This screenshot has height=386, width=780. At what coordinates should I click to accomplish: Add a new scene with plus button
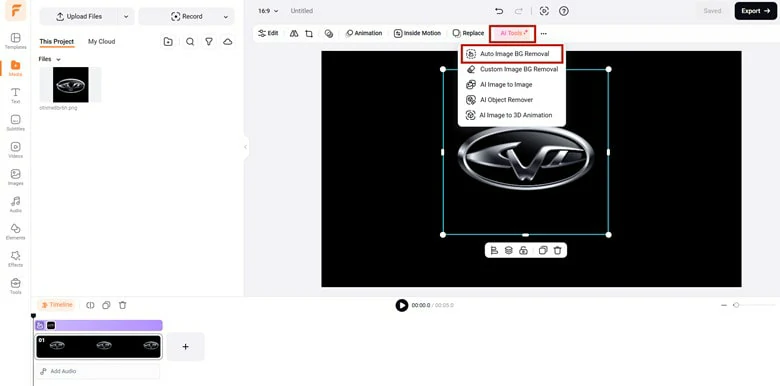186,347
